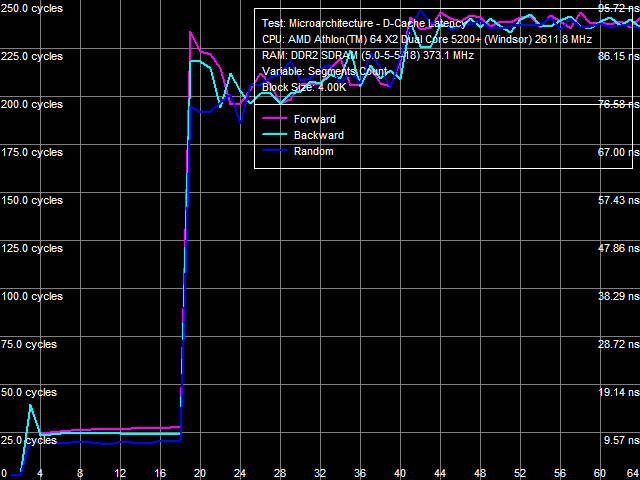This screenshot has width=640, height=480.
Task: Click the CPU: AMD Athlon info line
Action: [426, 39]
